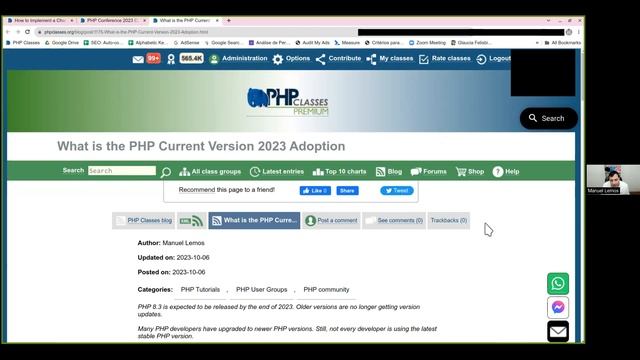Click the browser forward arrow
The width and height of the screenshot is (640, 360).
(x=18, y=32)
